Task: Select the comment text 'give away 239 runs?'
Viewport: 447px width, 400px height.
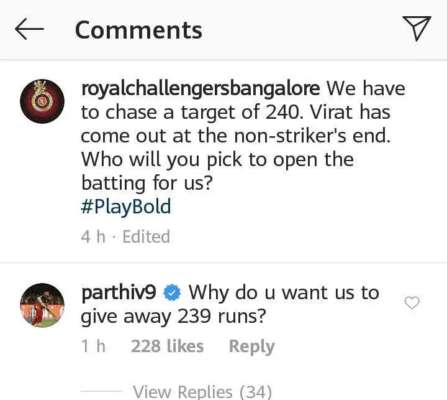Action: (x=173, y=316)
